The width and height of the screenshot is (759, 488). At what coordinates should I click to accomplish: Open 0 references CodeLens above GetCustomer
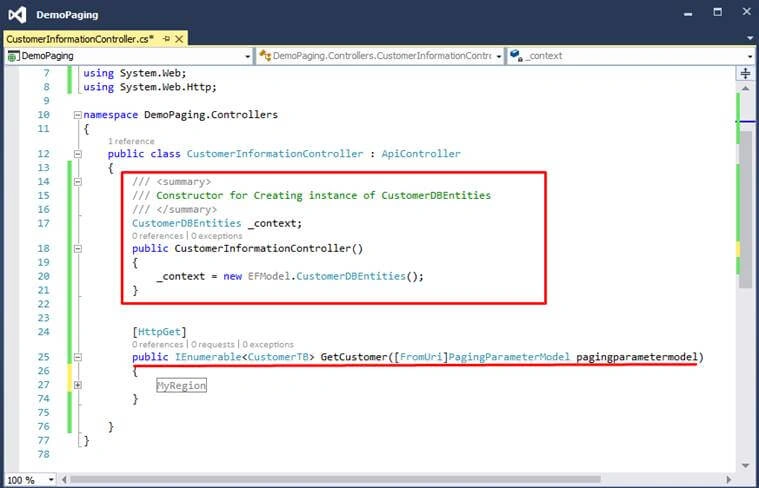[x=157, y=345]
